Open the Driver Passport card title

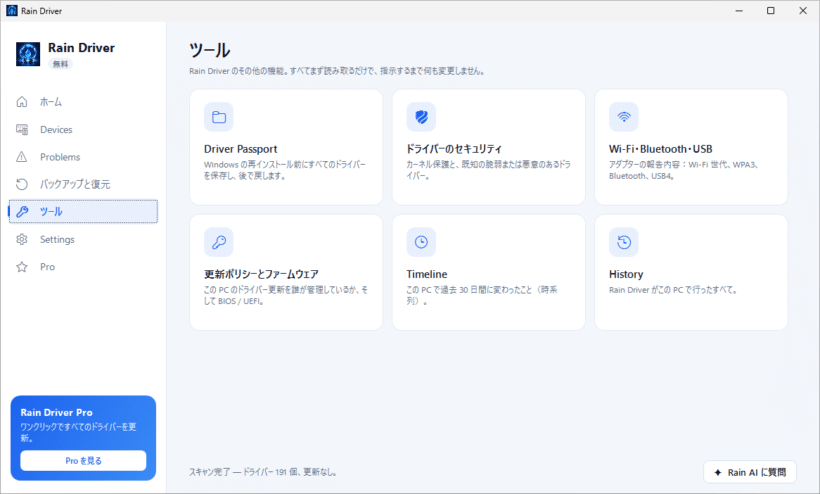241,149
